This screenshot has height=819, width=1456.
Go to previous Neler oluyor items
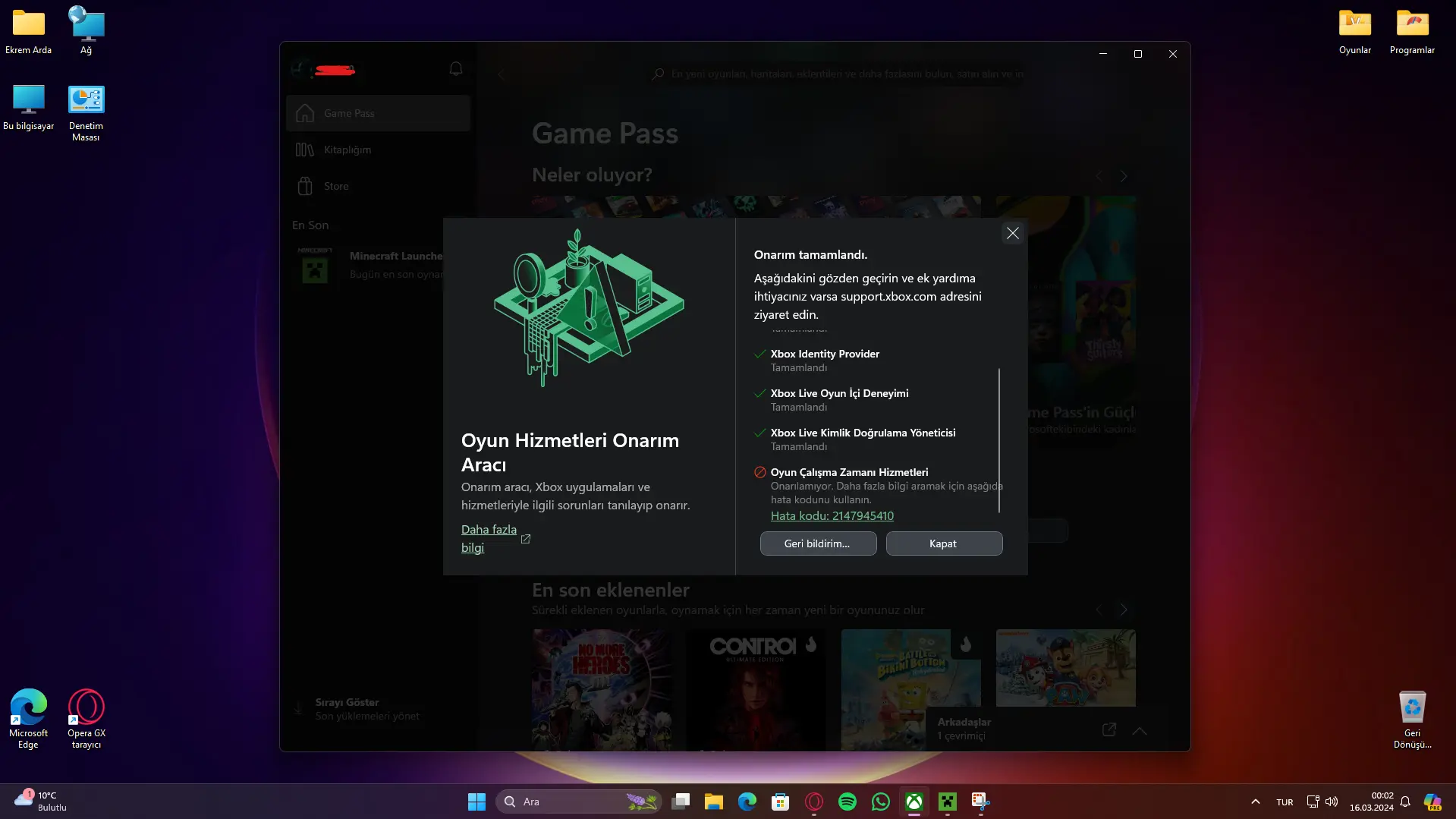click(x=1099, y=176)
